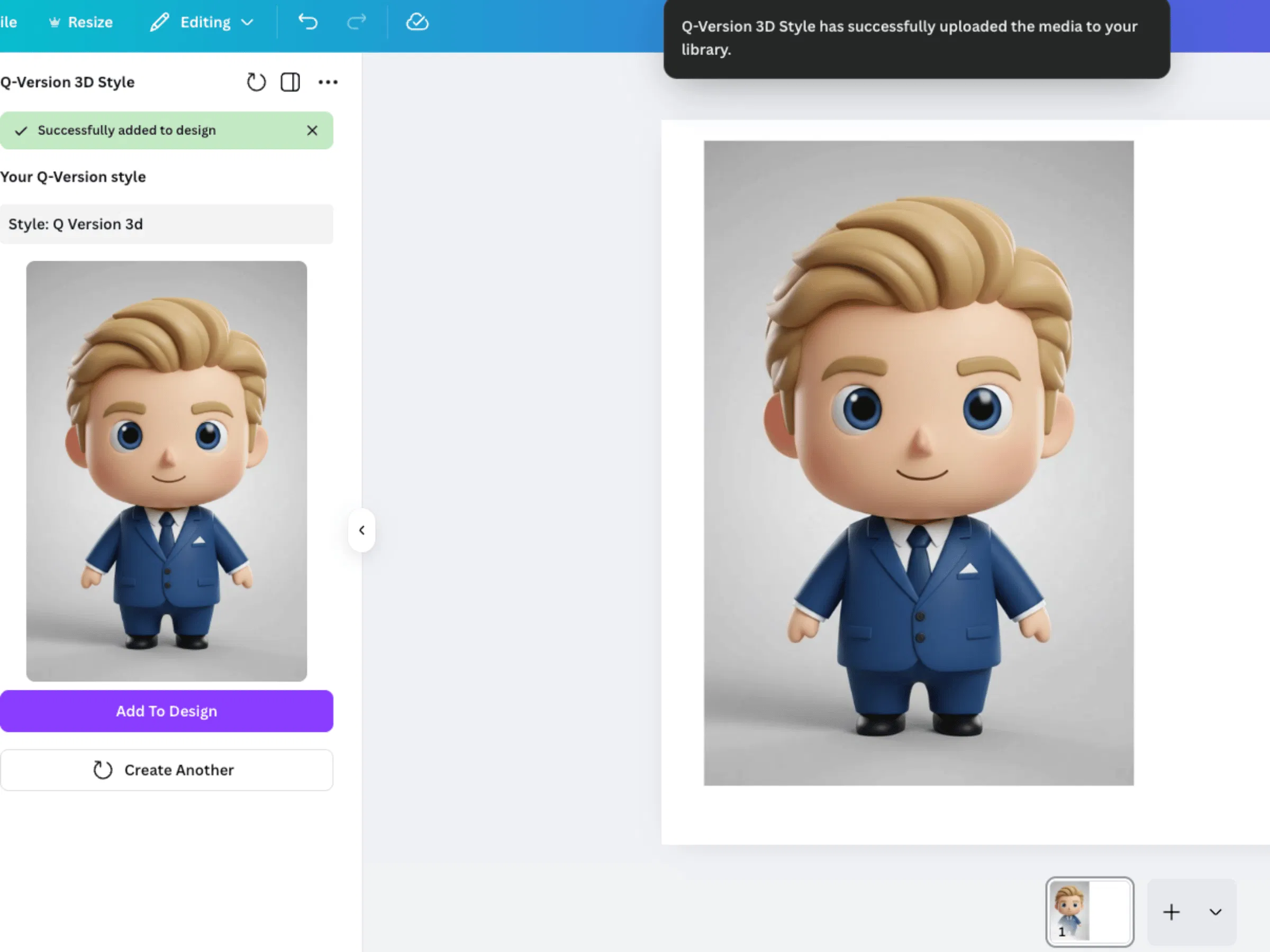Screen dimensions: 1270x952
Task: Click the Your Q-Version style heading
Action: (73, 177)
